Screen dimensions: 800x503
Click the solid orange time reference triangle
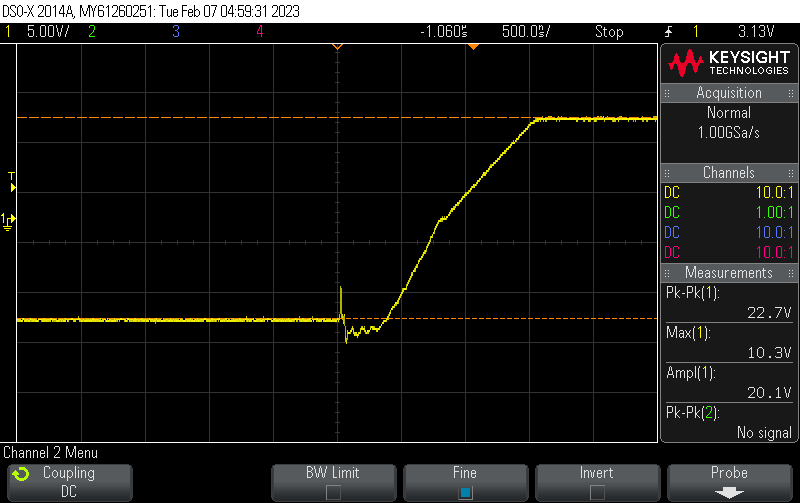click(474, 47)
